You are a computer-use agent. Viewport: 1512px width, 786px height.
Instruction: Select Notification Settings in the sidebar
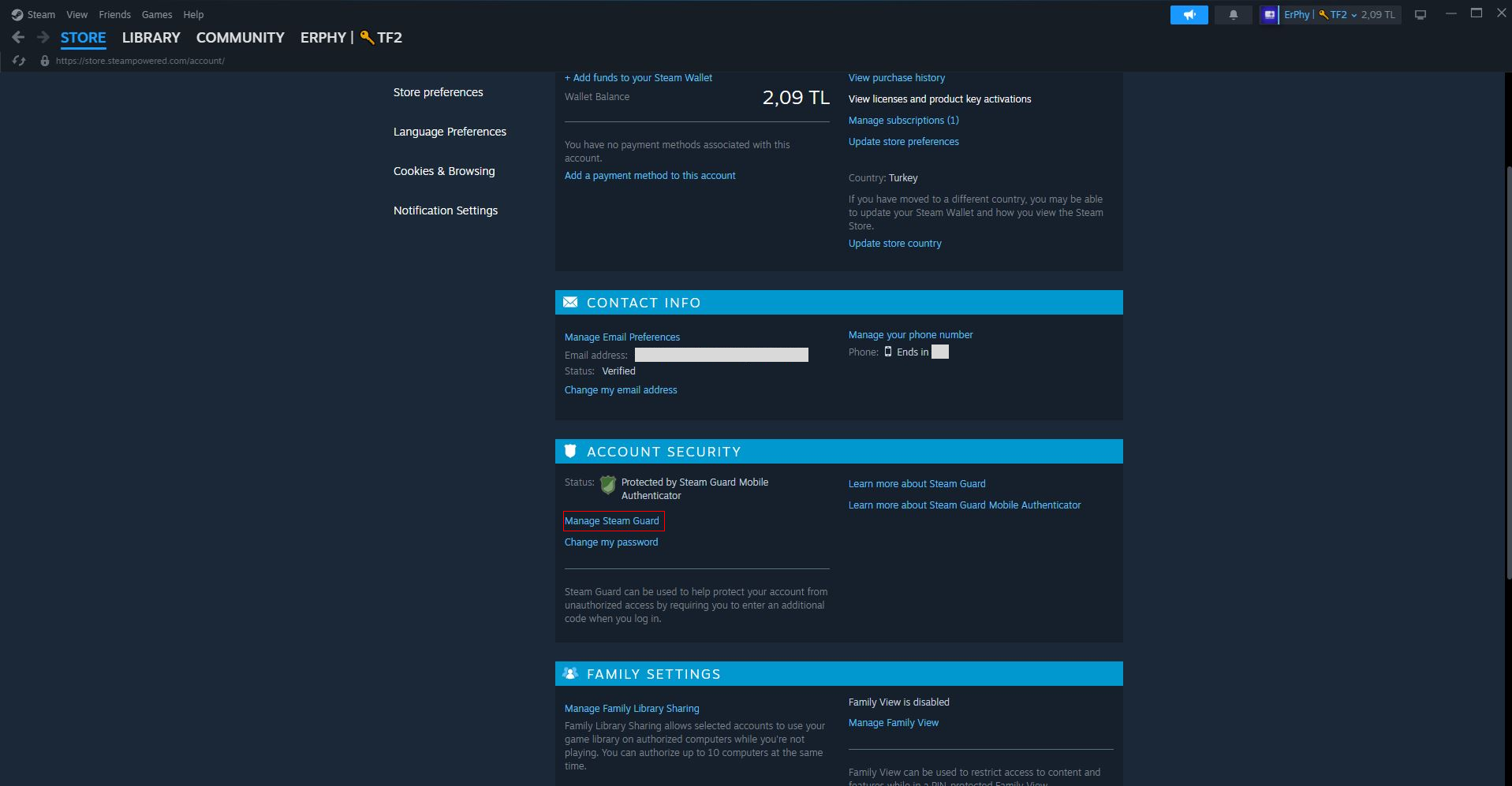click(x=446, y=210)
